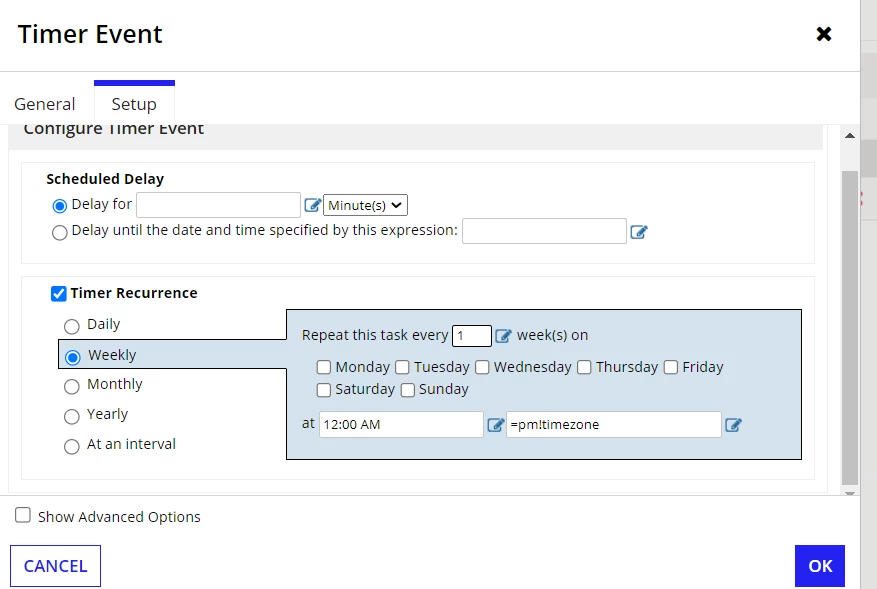Switch to the General tab
The height and width of the screenshot is (589, 877).
click(45, 104)
